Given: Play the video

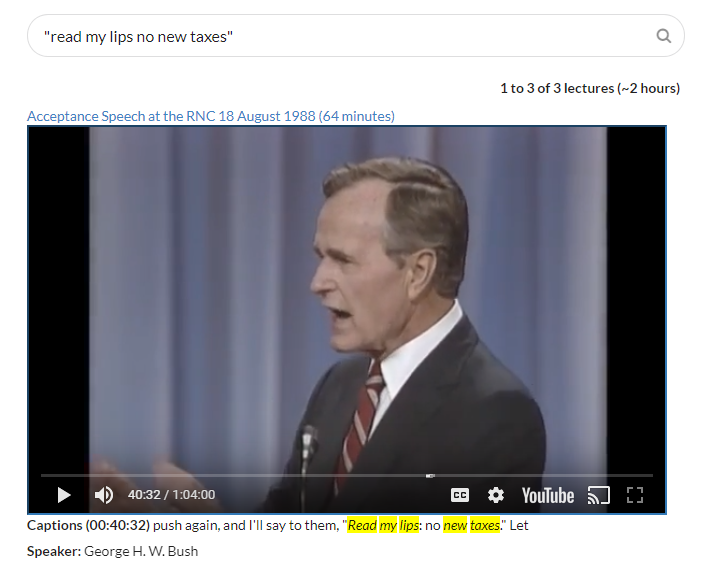Looking at the screenshot, I should point(64,495).
